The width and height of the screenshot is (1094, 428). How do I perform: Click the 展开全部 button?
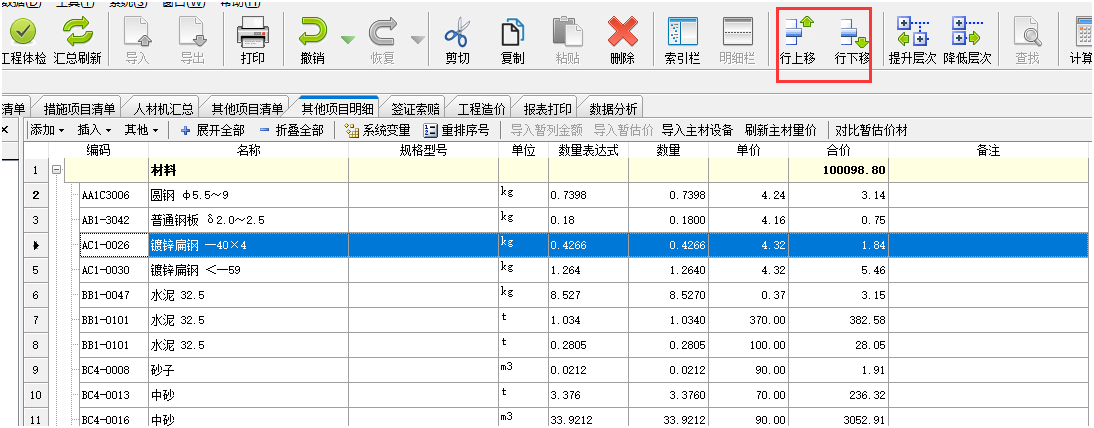tap(212, 130)
